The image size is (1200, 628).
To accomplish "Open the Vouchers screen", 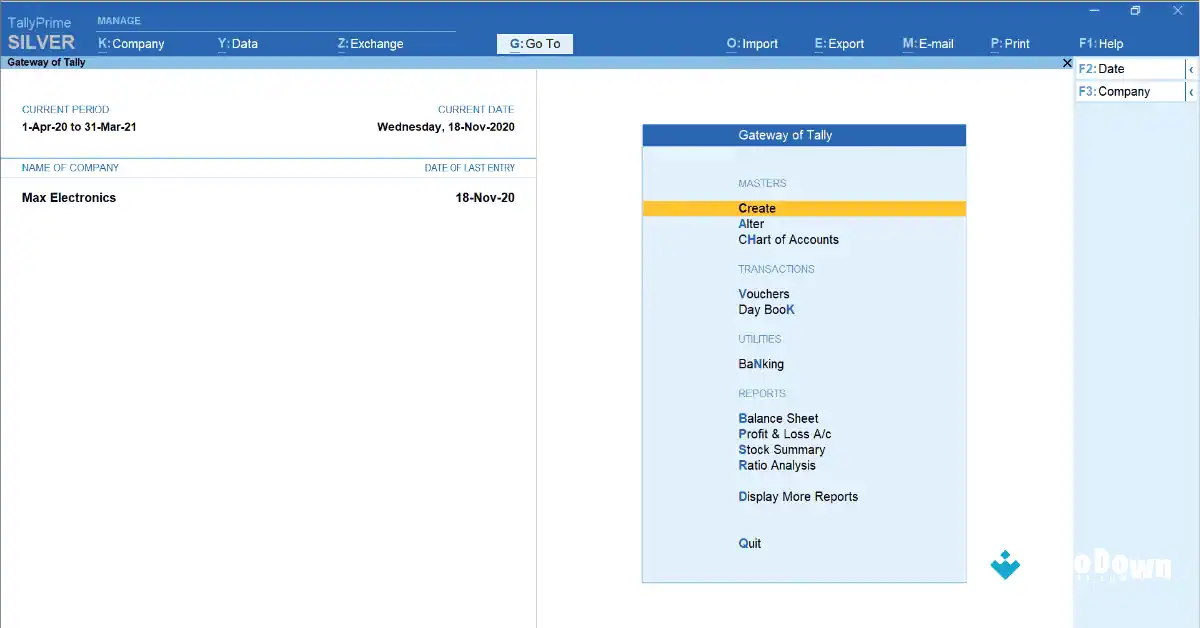I will 764,294.
